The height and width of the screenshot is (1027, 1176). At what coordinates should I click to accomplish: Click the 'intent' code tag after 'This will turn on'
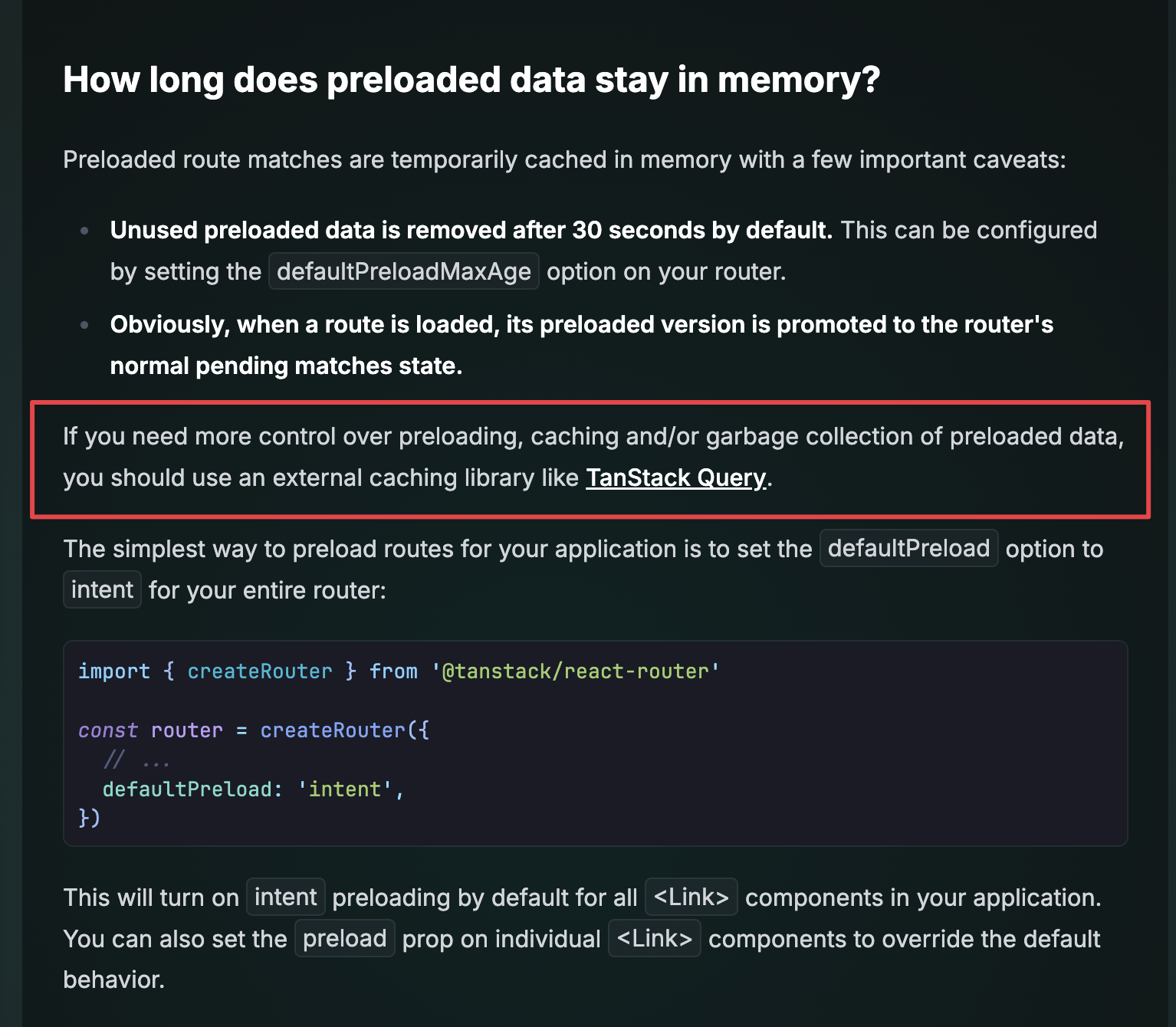click(x=285, y=897)
